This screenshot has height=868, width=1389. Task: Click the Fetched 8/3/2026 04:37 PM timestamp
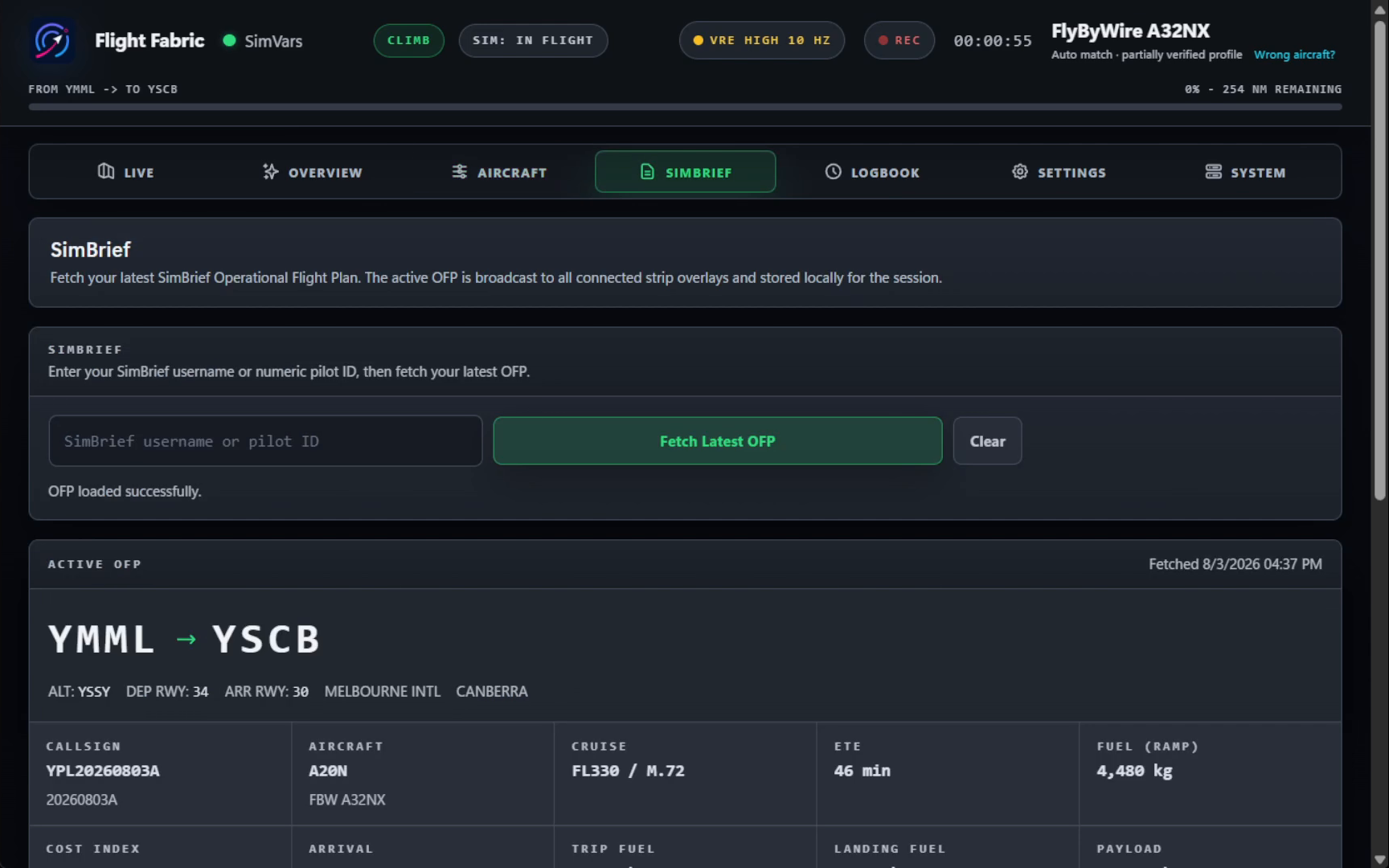point(1235,564)
